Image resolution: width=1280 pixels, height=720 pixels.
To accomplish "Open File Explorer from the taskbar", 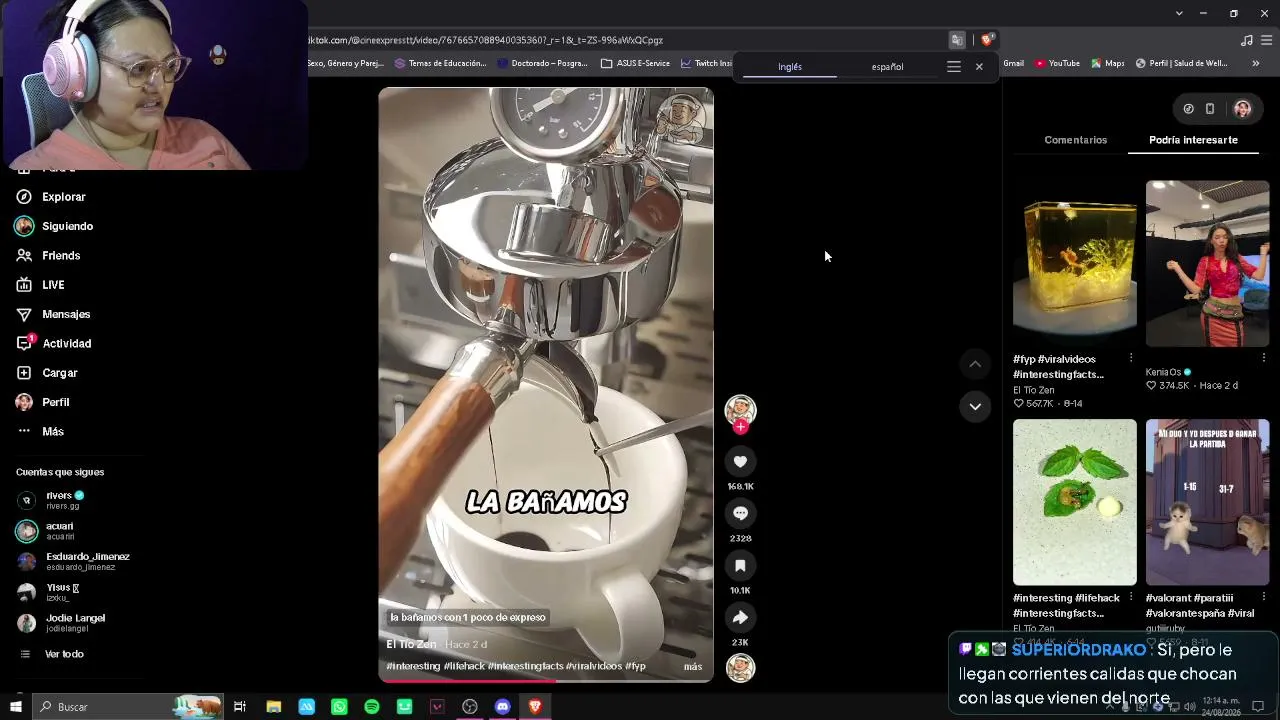I will [274, 707].
